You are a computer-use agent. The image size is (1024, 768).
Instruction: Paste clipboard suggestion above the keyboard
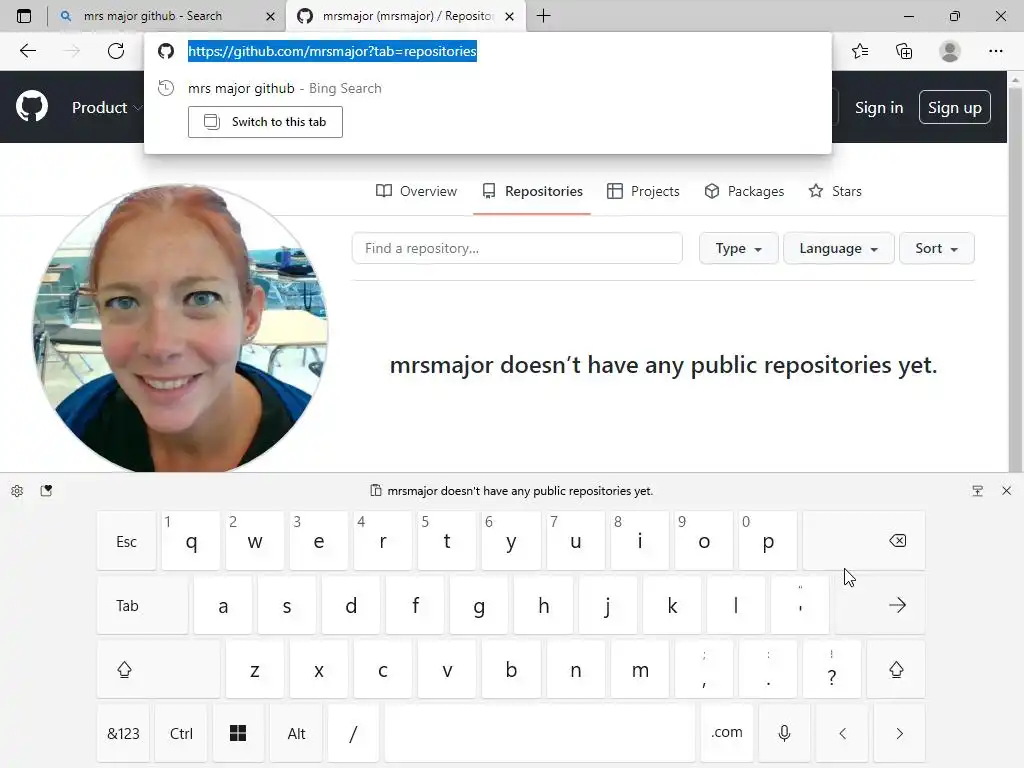pyautogui.click(x=511, y=491)
